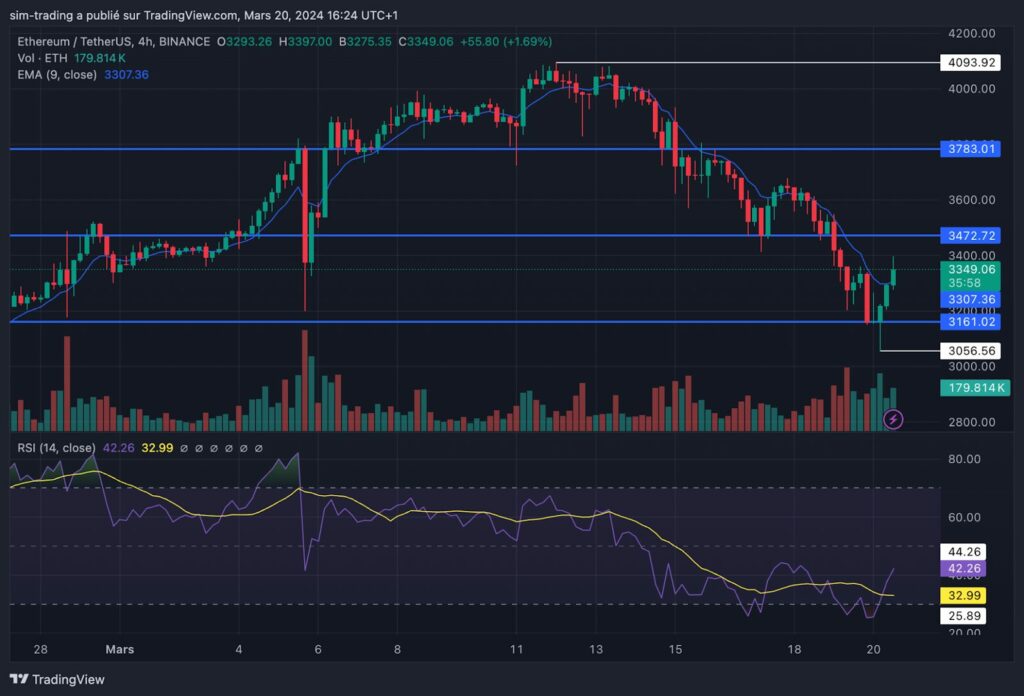
Task: Click the 25.89 RSI axis label
Action: pyautogui.click(x=963, y=616)
